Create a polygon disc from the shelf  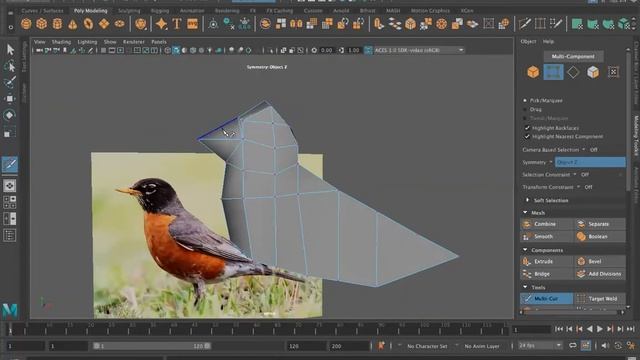click(119, 24)
